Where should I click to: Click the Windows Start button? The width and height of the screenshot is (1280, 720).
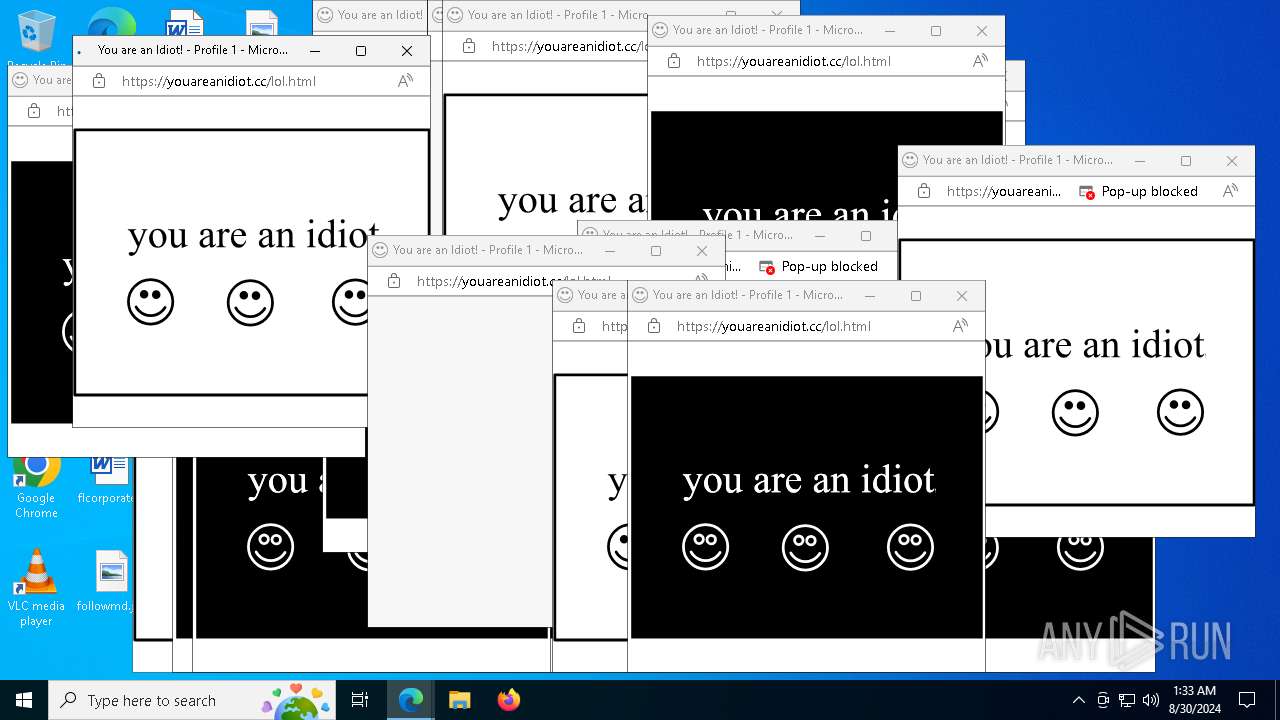24,700
